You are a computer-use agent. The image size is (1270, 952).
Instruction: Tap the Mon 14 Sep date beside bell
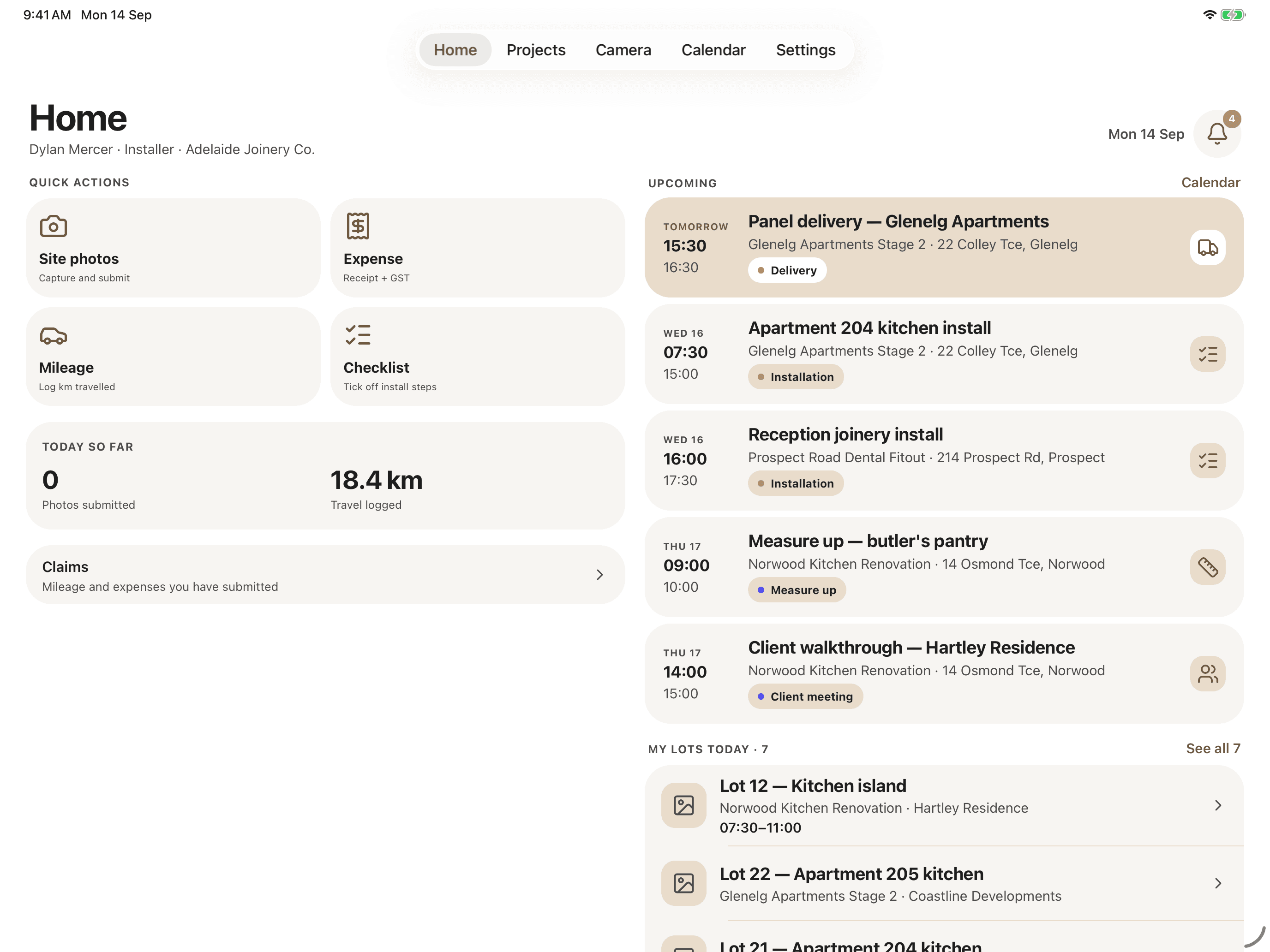click(x=1145, y=134)
